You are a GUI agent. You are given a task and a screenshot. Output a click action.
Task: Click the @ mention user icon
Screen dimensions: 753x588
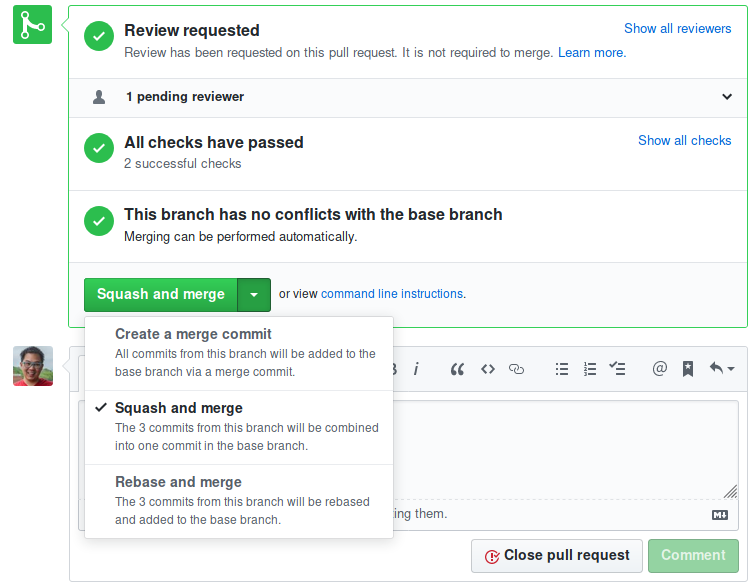[659, 369]
